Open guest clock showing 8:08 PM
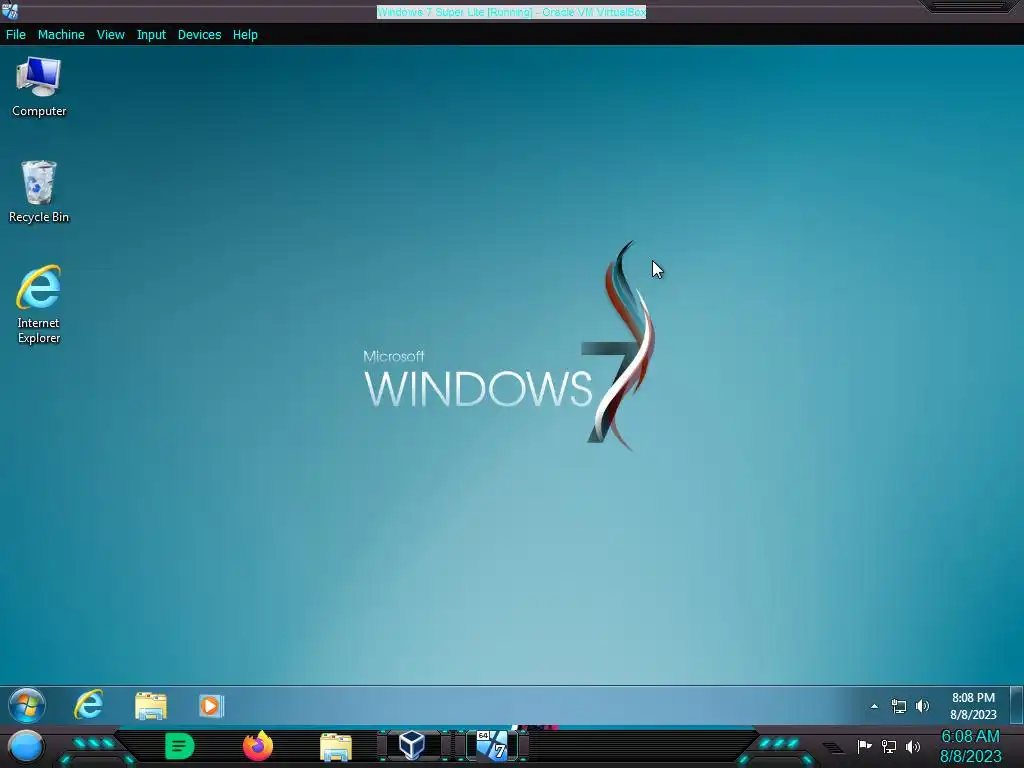 pyautogui.click(x=973, y=706)
